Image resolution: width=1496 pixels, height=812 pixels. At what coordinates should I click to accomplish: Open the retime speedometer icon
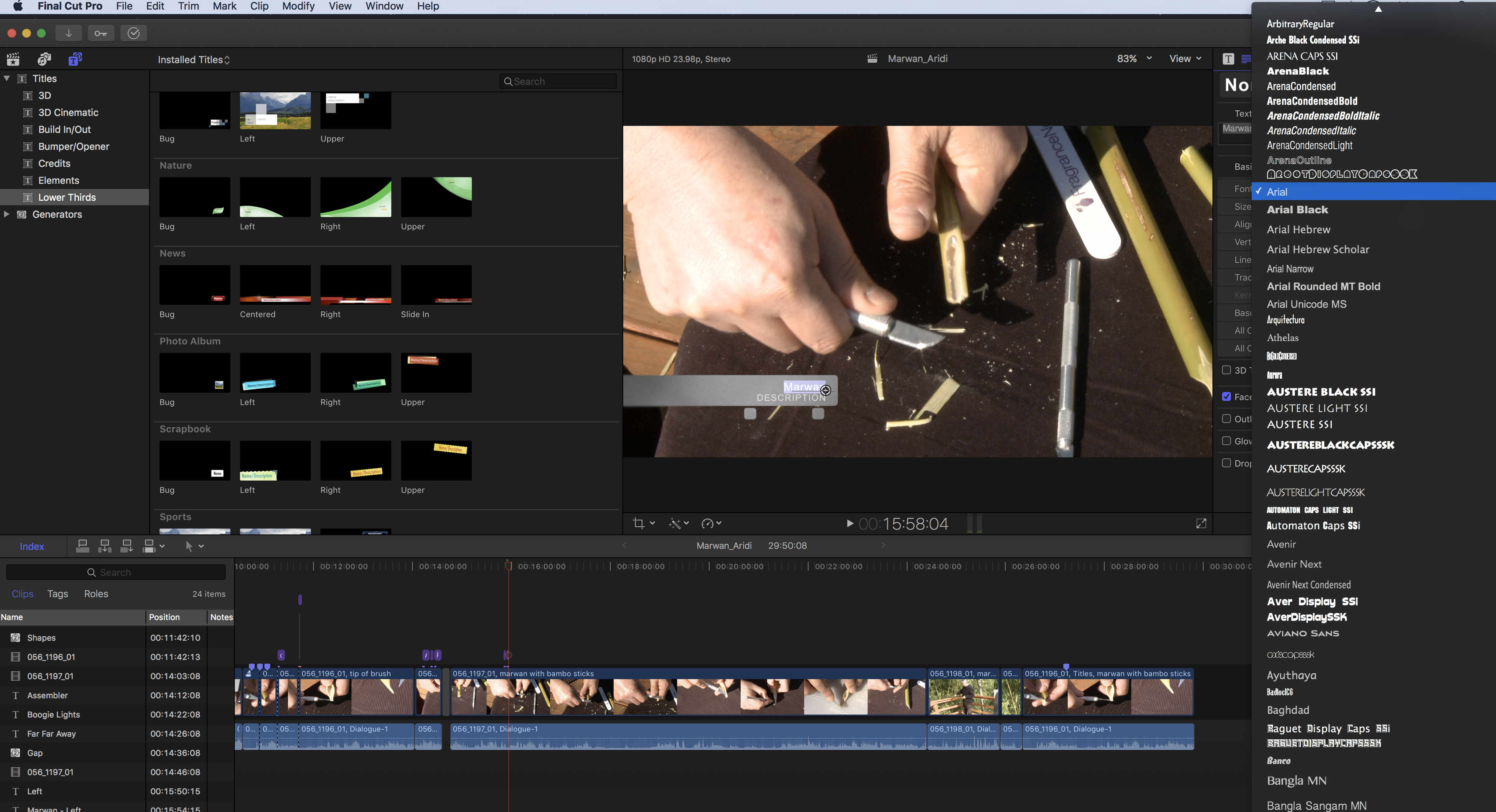click(707, 523)
